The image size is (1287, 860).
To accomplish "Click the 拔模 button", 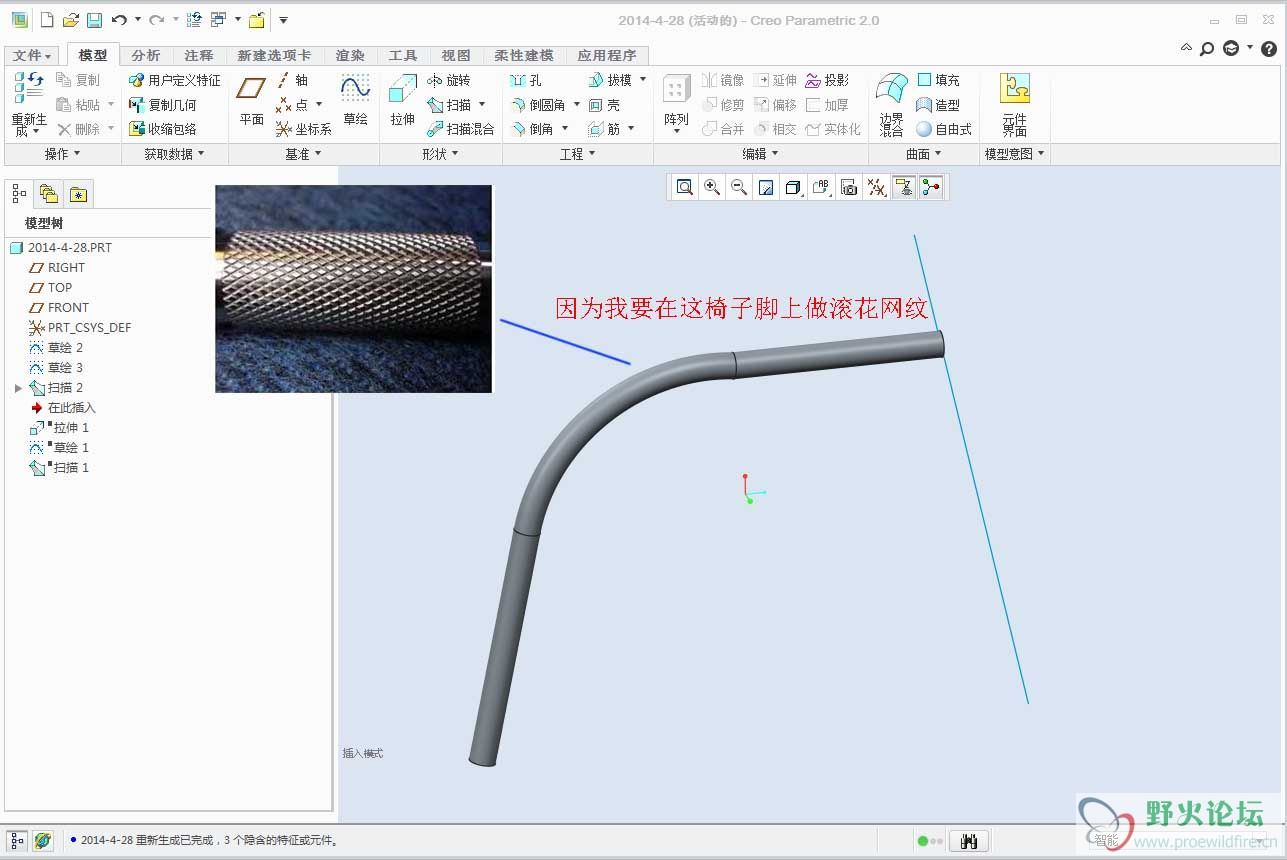I will click(610, 80).
